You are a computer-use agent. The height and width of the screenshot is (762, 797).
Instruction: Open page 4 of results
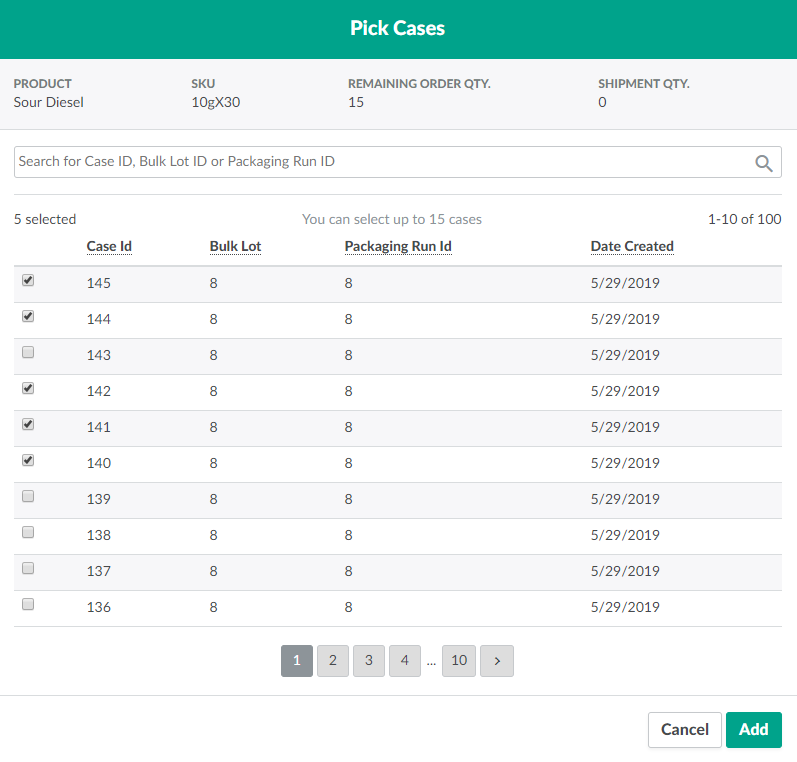[x=405, y=660]
